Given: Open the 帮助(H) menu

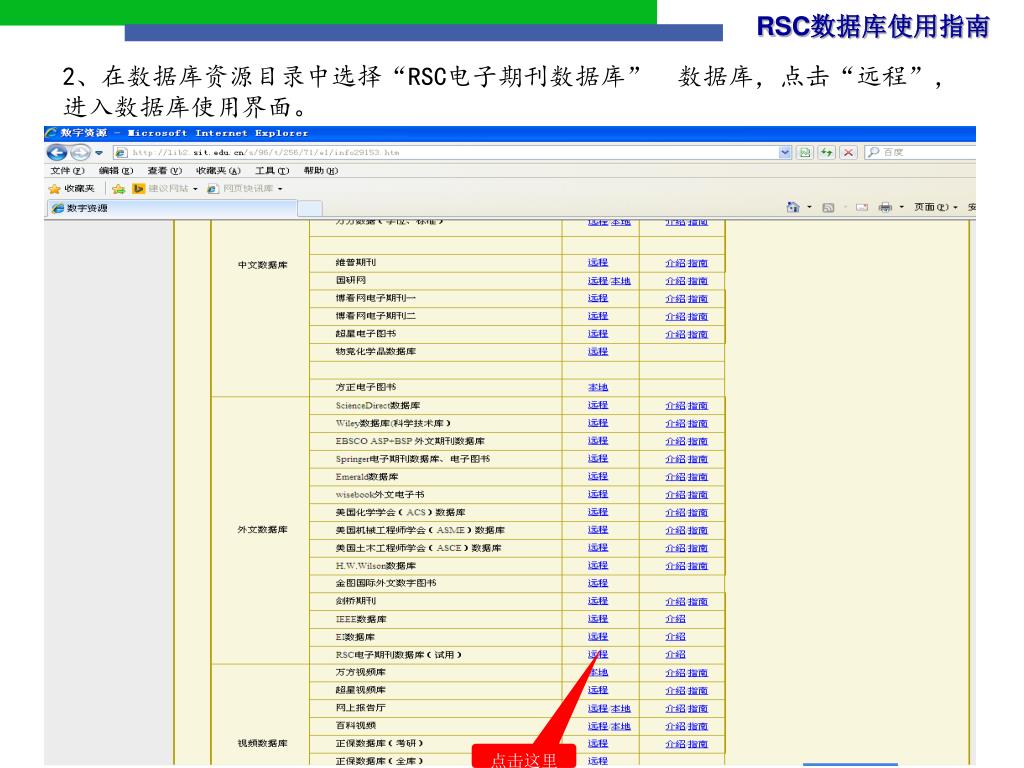Looking at the screenshot, I should click(x=321, y=171).
